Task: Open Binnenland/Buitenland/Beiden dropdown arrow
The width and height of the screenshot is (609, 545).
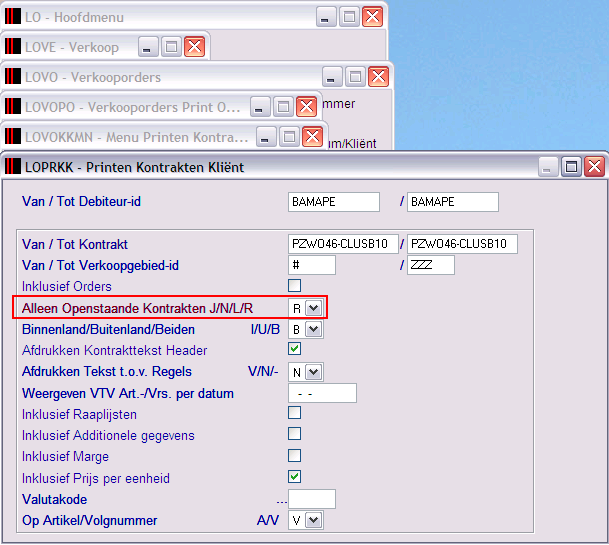Action: pos(313,329)
